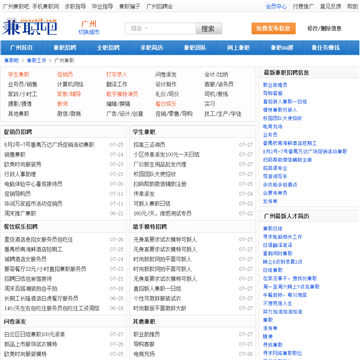Open the 个性可爱胖服装试衣 listing
The image size is (360, 360).
tap(157, 298)
